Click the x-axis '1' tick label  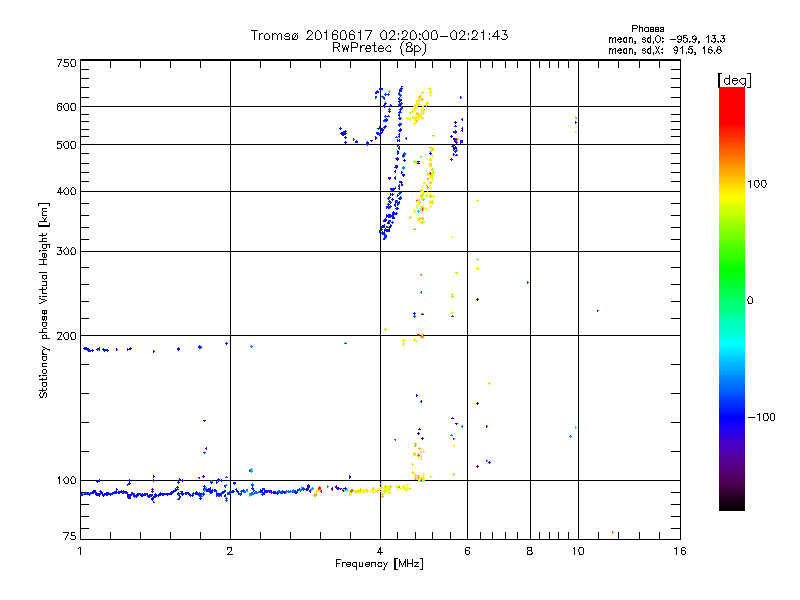click(80, 551)
